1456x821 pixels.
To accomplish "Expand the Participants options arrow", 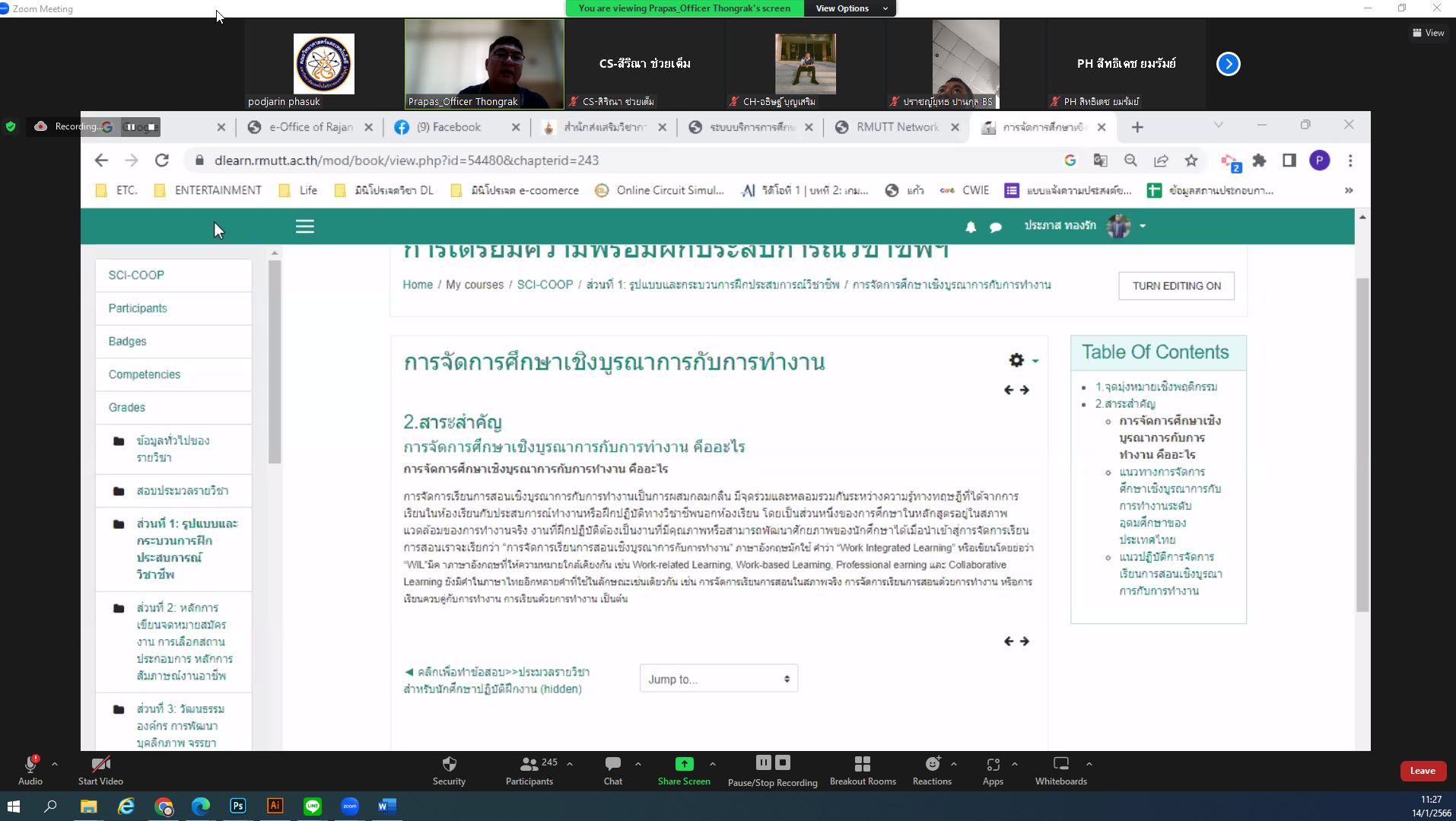I will pyautogui.click(x=570, y=764).
